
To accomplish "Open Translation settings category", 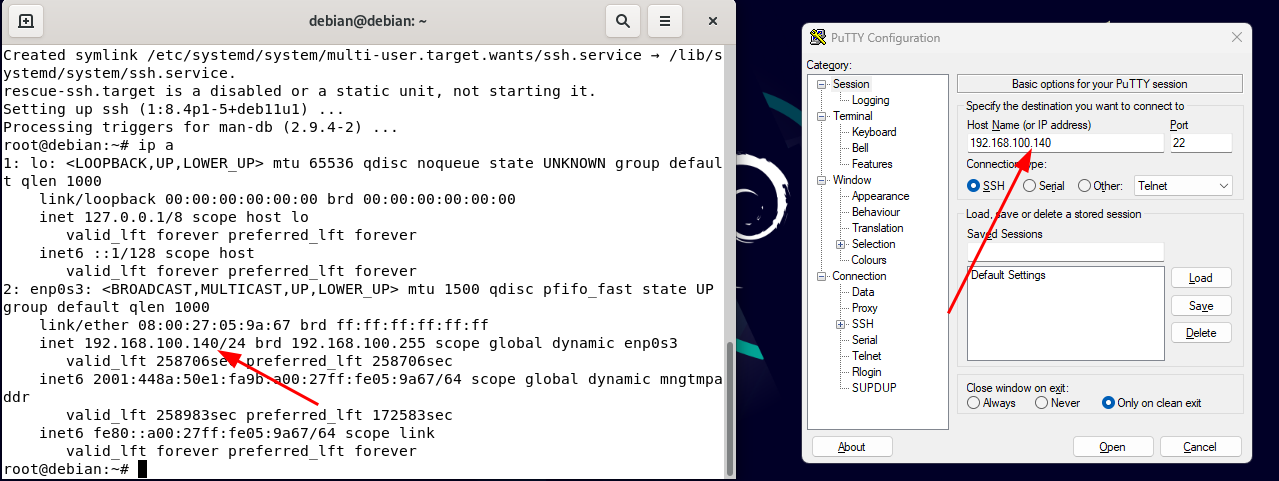I will tap(877, 228).
